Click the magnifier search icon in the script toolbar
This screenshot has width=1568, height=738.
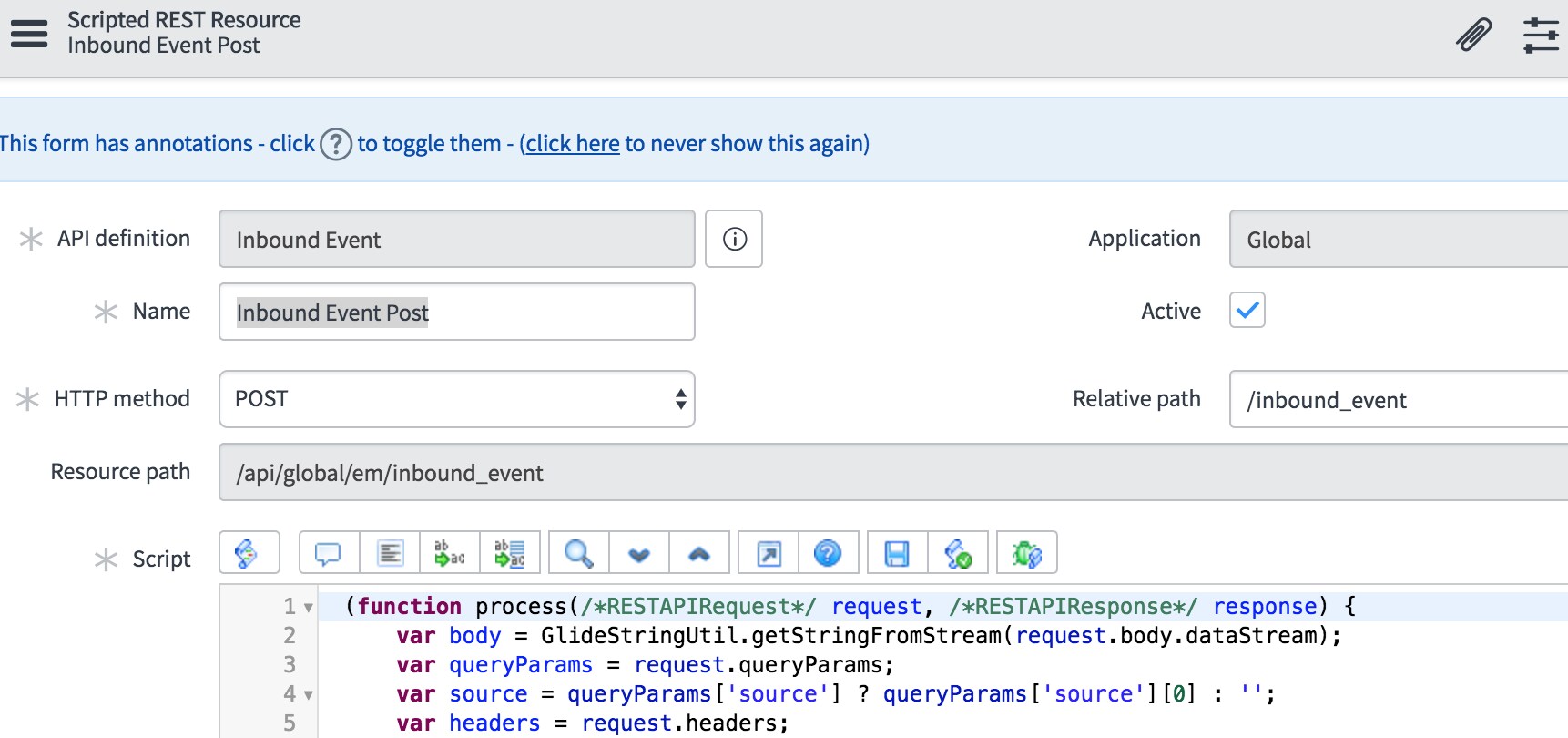point(579,553)
